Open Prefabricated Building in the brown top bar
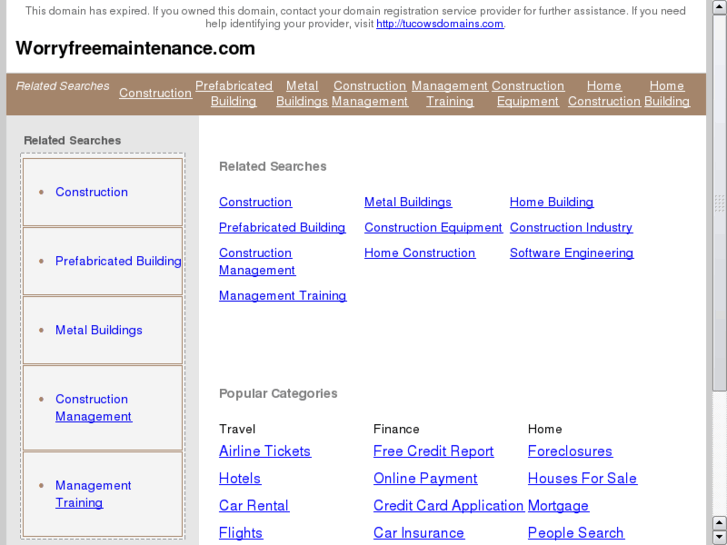 tap(234, 93)
